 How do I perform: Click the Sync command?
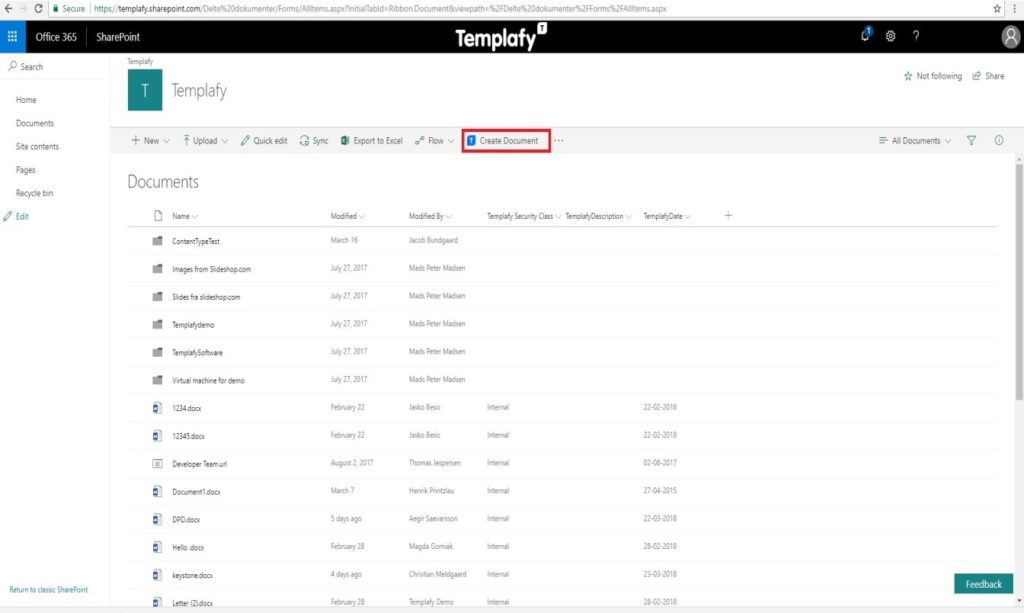click(314, 140)
